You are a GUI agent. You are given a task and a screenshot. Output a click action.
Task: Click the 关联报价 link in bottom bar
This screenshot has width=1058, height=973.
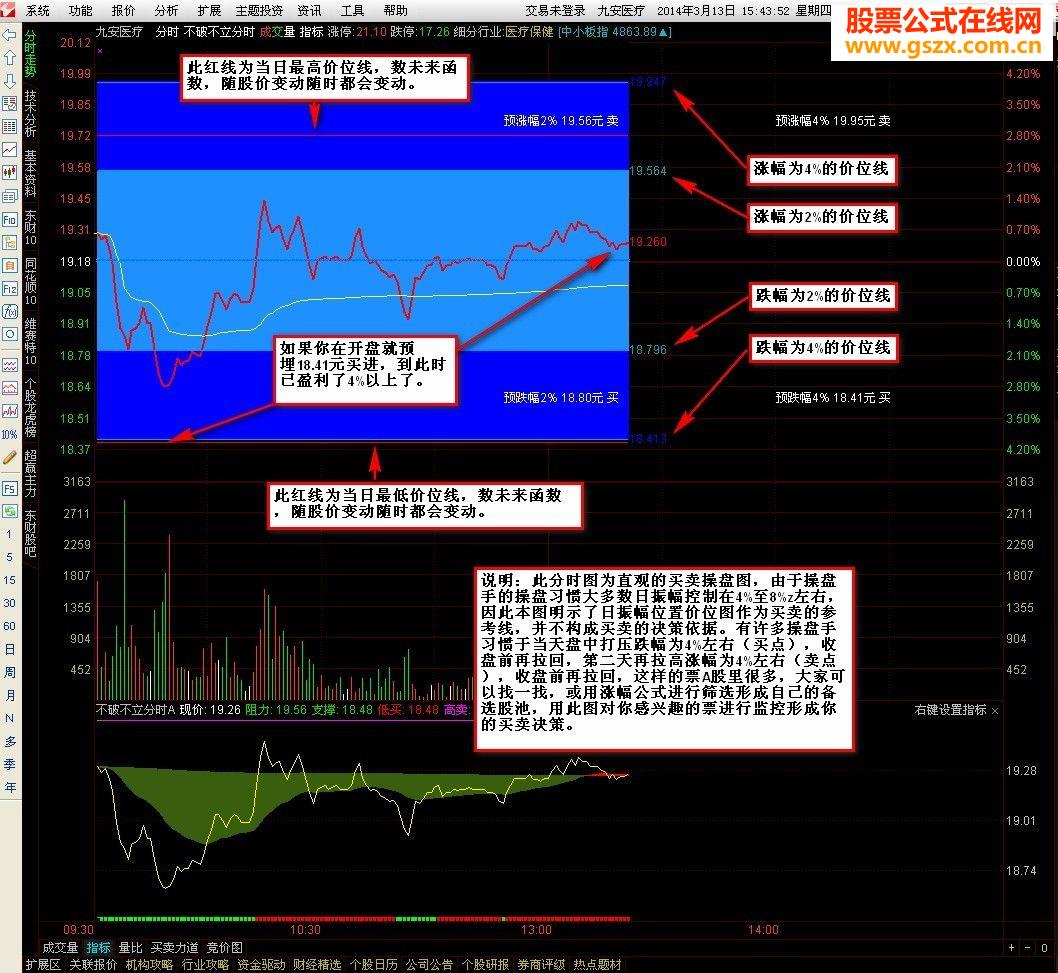click(x=93, y=965)
